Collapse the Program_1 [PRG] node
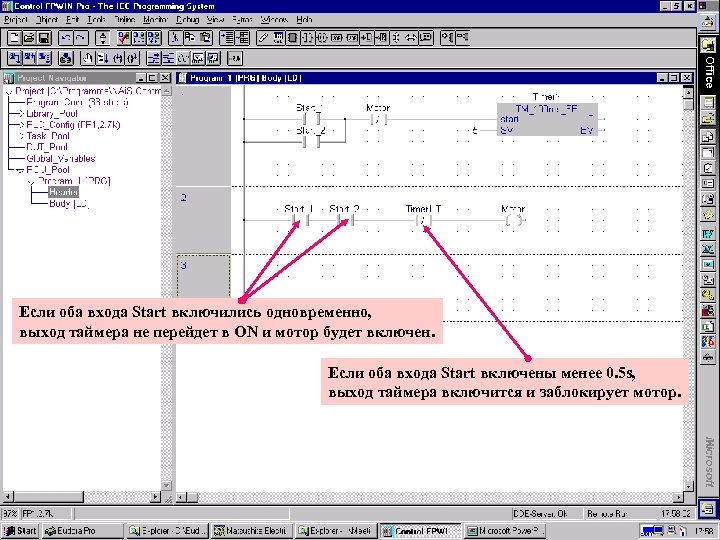720x540 pixels. tap(31, 181)
